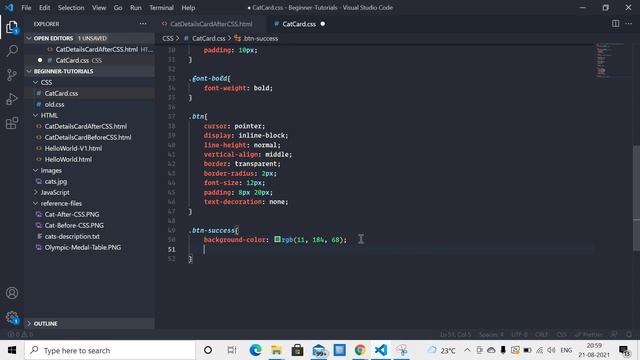The image size is (640, 360).
Task: Click the editor vertical scrollbar
Action: coord(636,198)
